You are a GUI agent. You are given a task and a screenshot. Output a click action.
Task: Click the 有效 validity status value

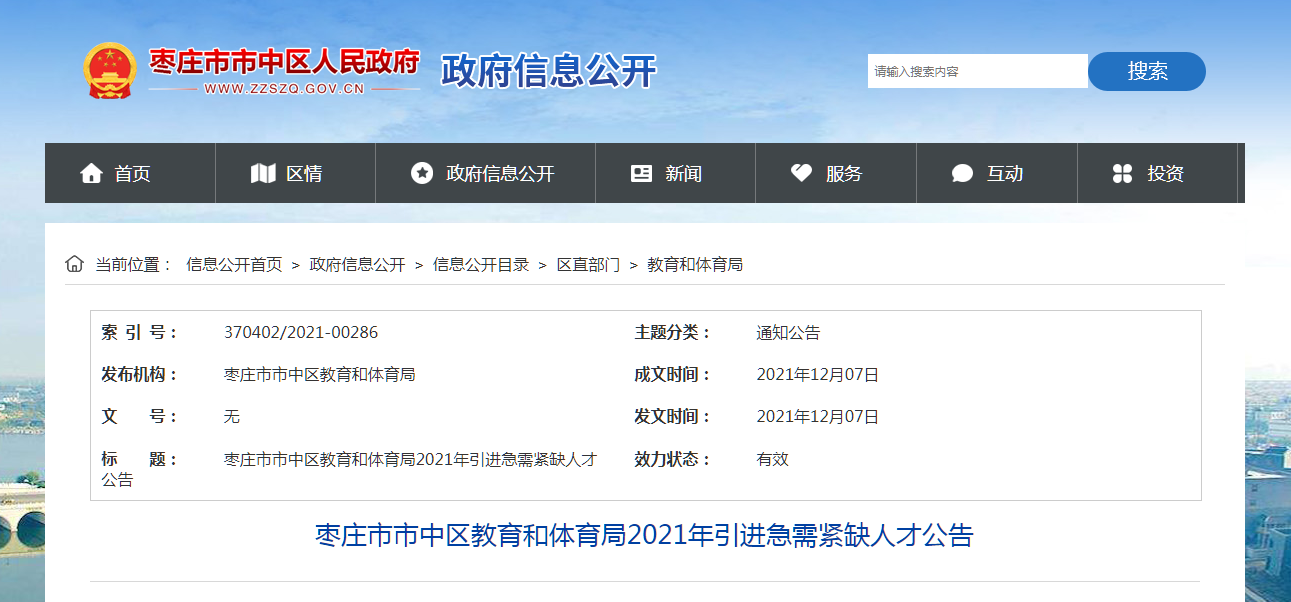click(x=773, y=459)
